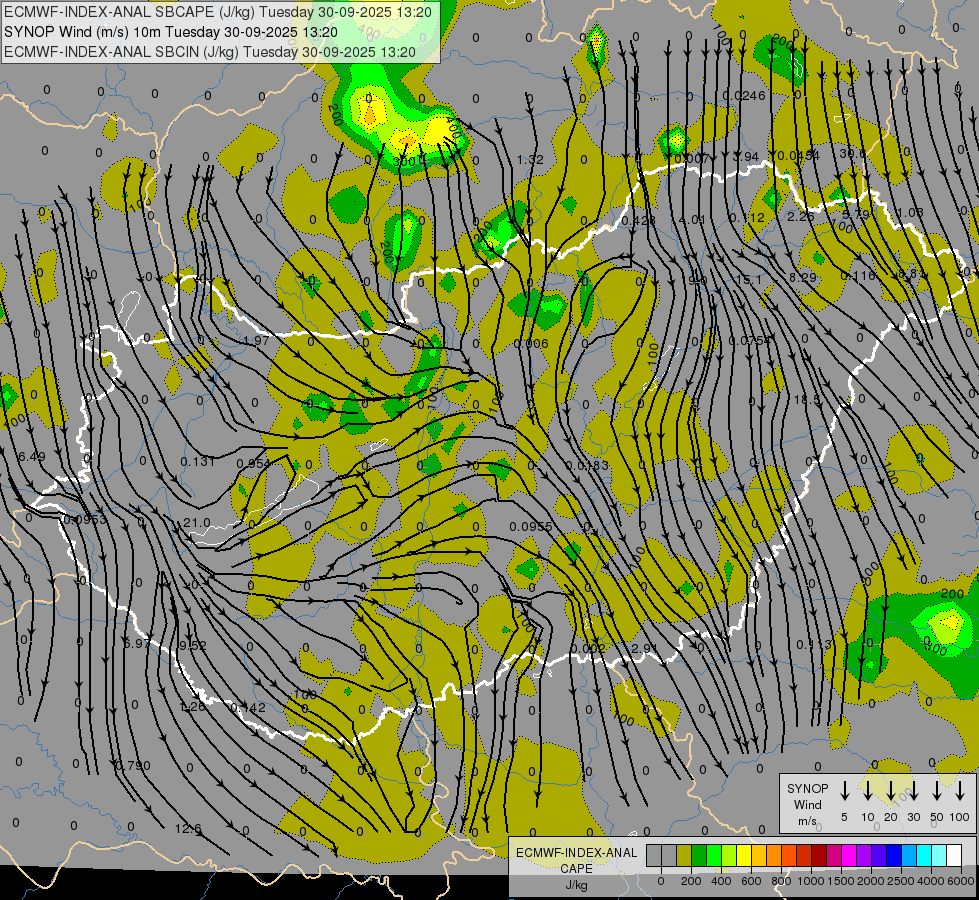Viewport: 979px width, 900px height.
Task: Select the 6.49 data value on map
Action: (32, 456)
